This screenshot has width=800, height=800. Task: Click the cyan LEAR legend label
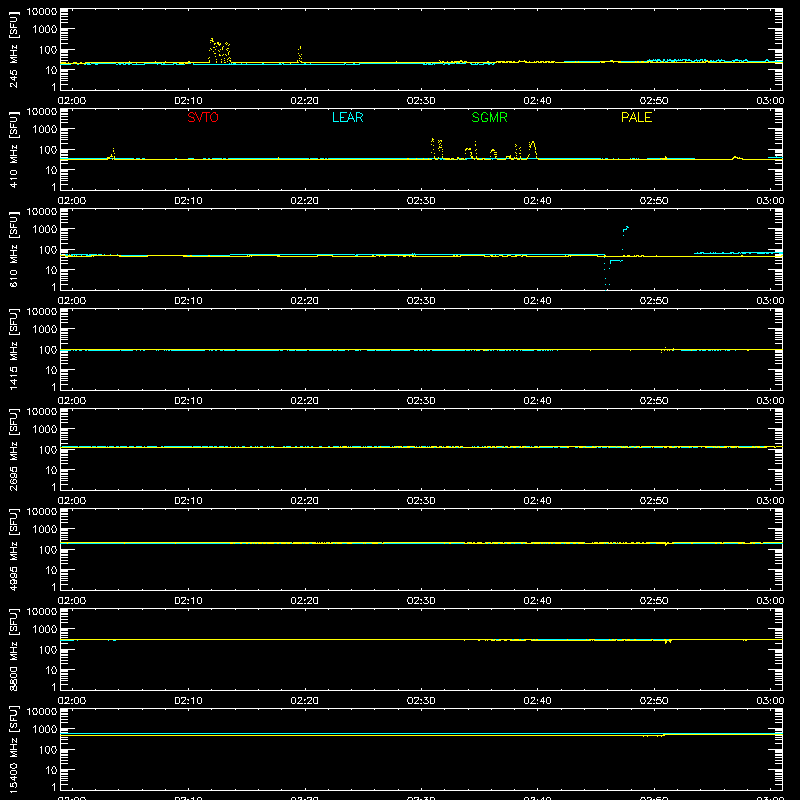[x=347, y=117]
